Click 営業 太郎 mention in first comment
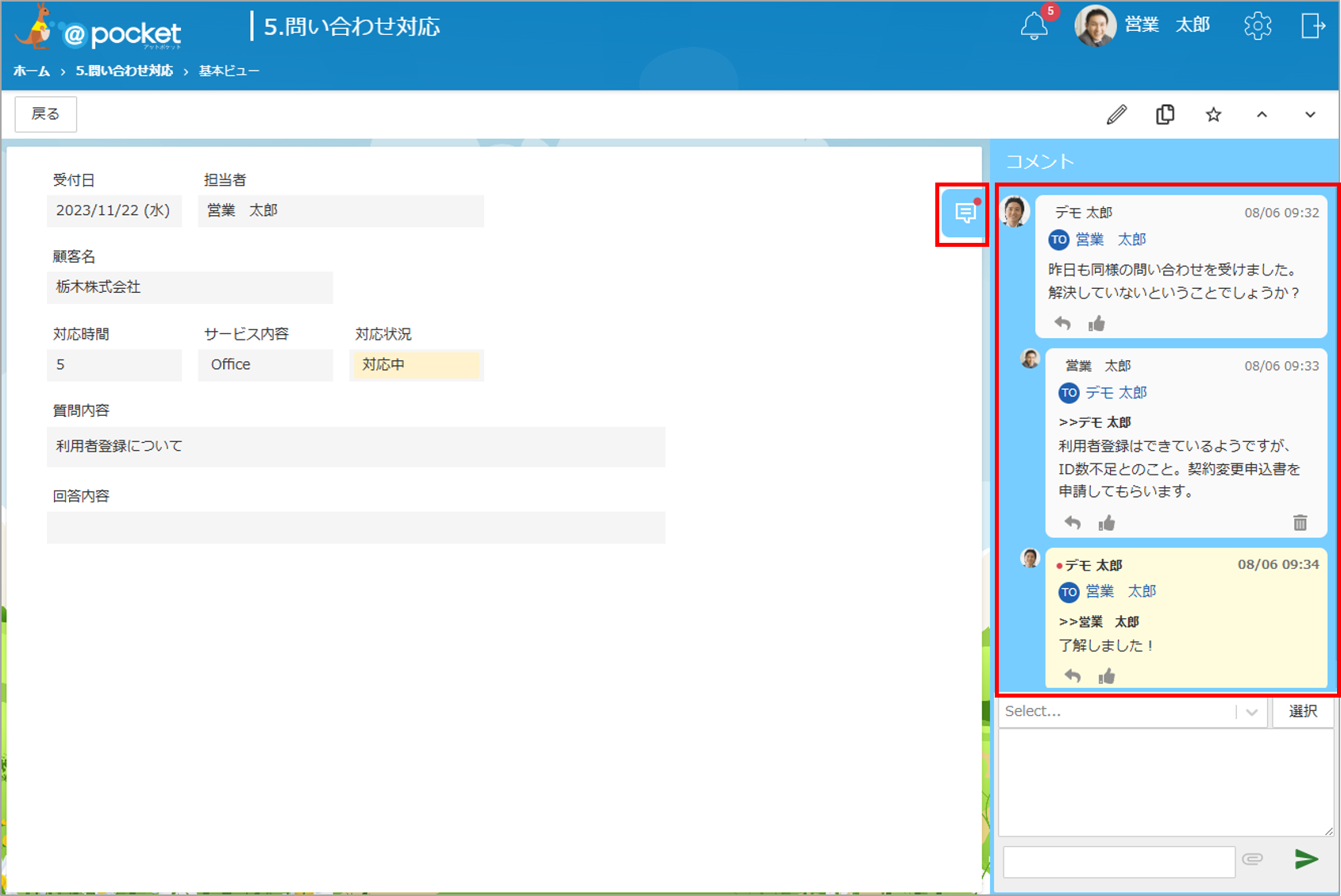The height and width of the screenshot is (896, 1341). pyautogui.click(x=1111, y=240)
